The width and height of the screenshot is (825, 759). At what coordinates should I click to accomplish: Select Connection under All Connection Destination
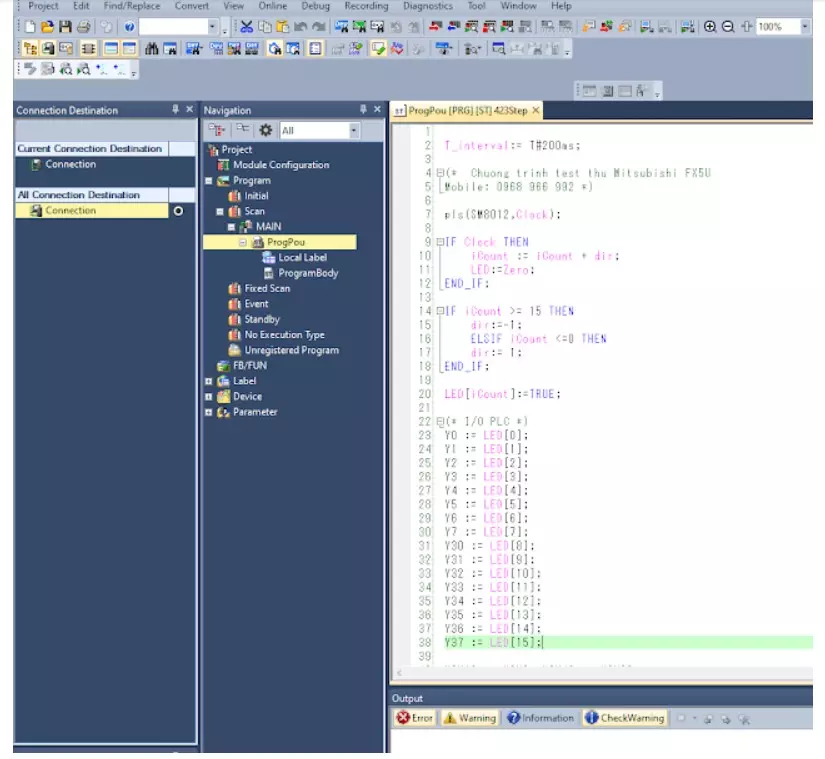point(70,211)
